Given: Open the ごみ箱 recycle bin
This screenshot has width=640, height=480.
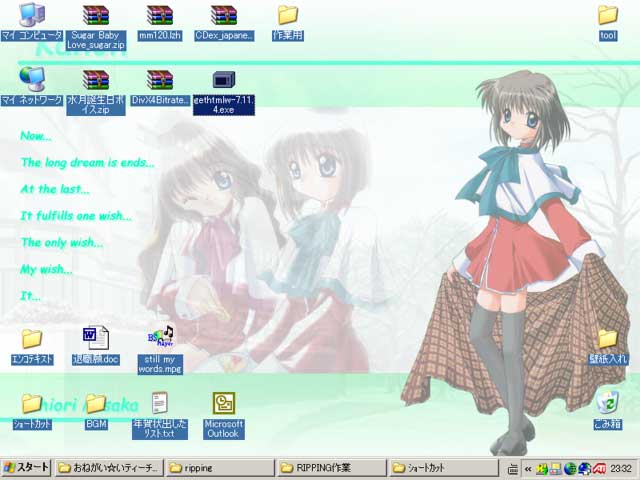Looking at the screenshot, I should [x=607, y=402].
